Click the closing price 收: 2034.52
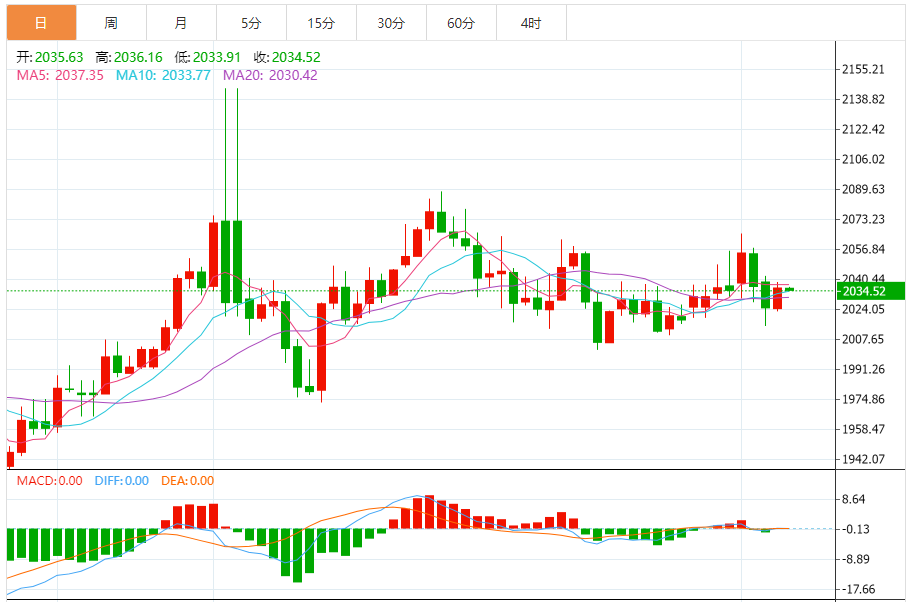 pyautogui.click(x=287, y=57)
